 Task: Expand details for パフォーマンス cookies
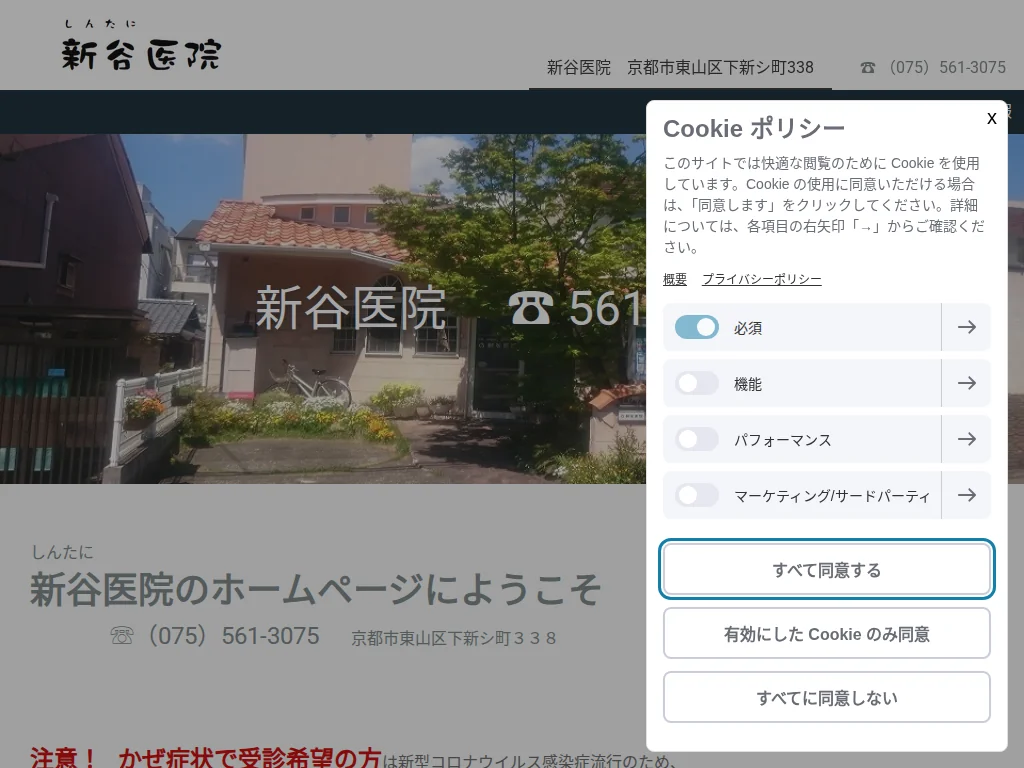pyautogui.click(x=966, y=439)
